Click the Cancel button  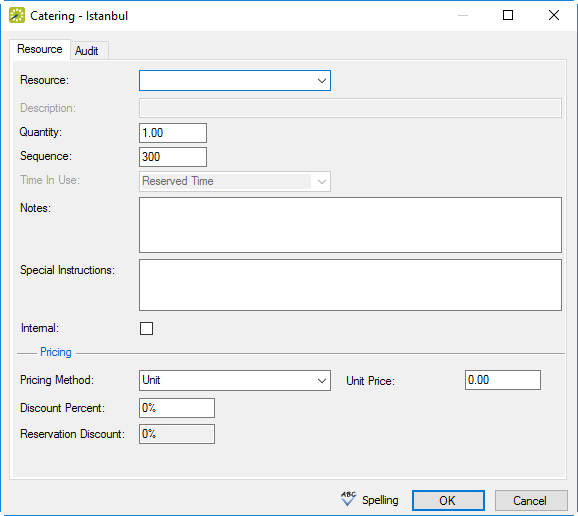pos(531,501)
